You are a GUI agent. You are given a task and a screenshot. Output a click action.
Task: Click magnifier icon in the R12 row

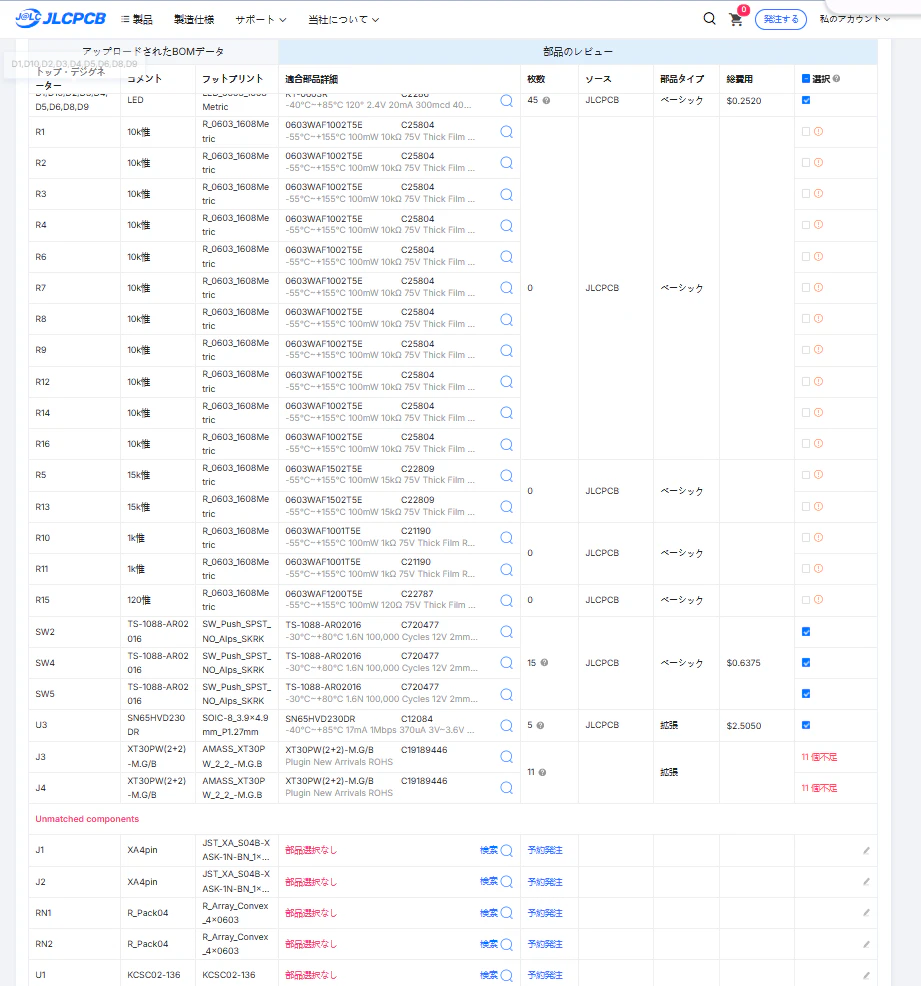[x=507, y=382]
